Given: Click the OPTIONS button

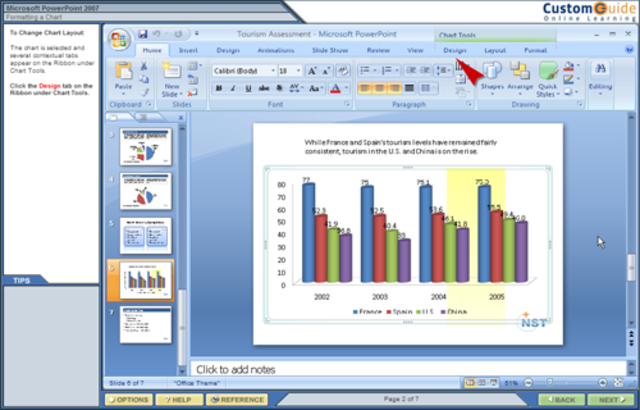Looking at the screenshot, I should pos(129,400).
